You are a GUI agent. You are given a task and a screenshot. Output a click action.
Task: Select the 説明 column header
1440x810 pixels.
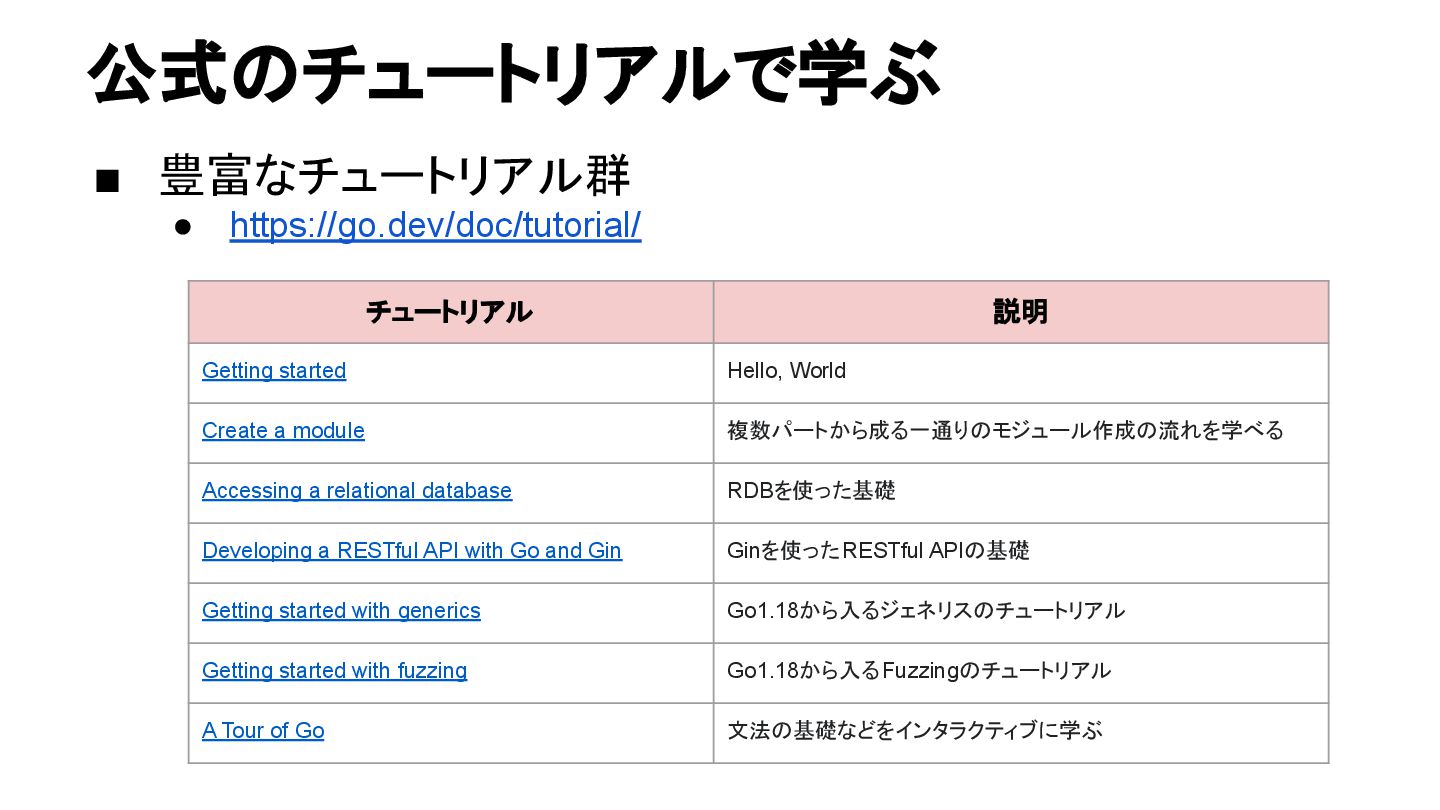pyautogui.click(x=1021, y=312)
